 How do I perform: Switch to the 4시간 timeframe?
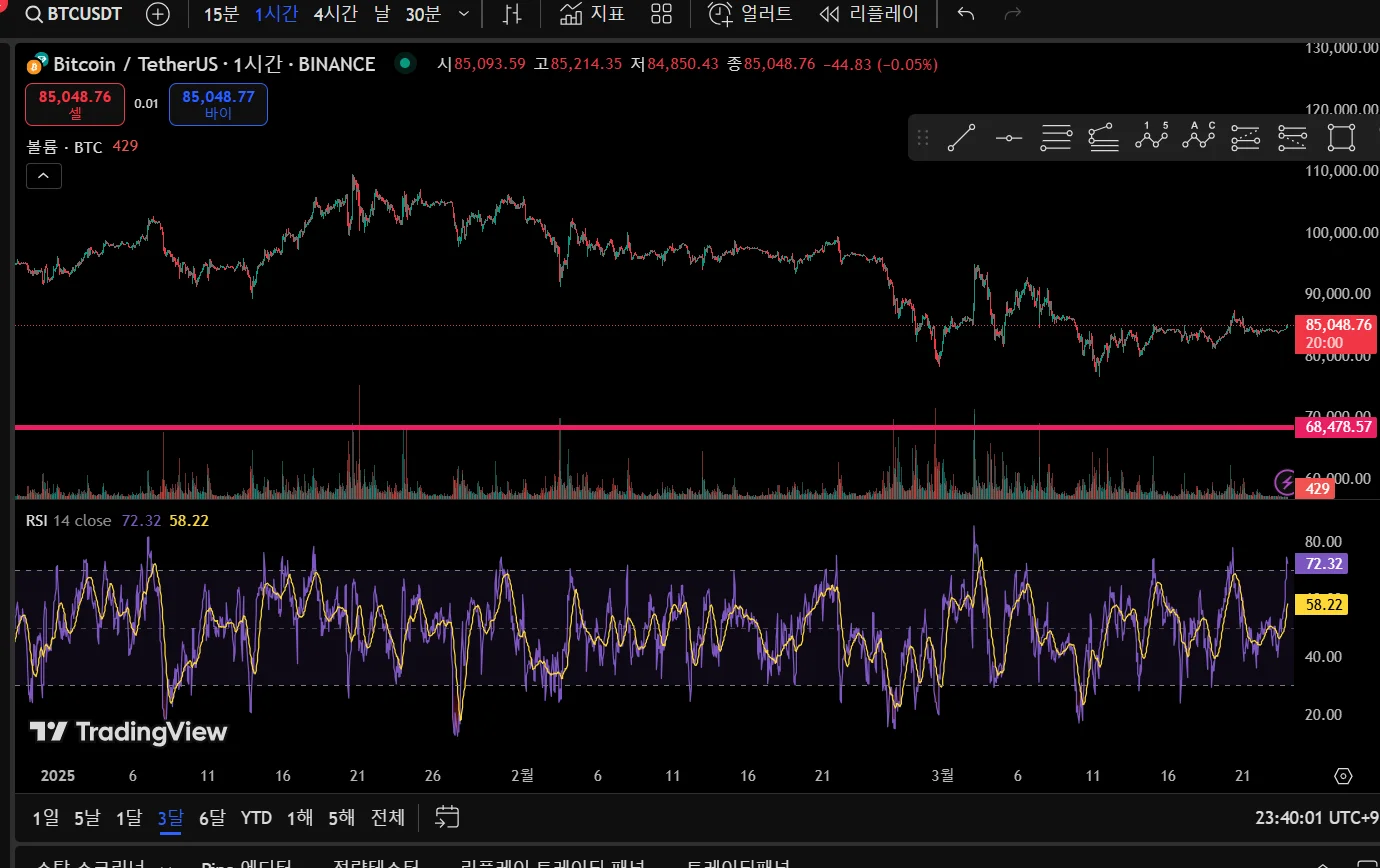pyautogui.click(x=333, y=14)
